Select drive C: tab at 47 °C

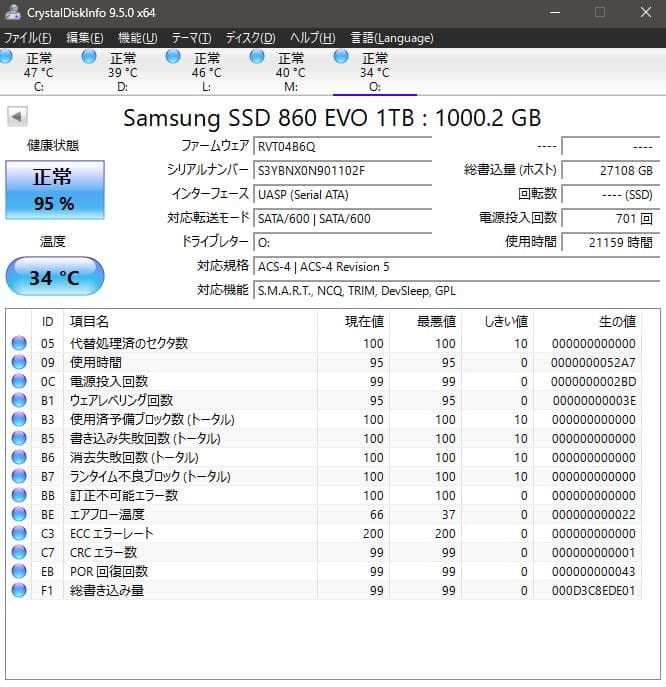[39, 72]
